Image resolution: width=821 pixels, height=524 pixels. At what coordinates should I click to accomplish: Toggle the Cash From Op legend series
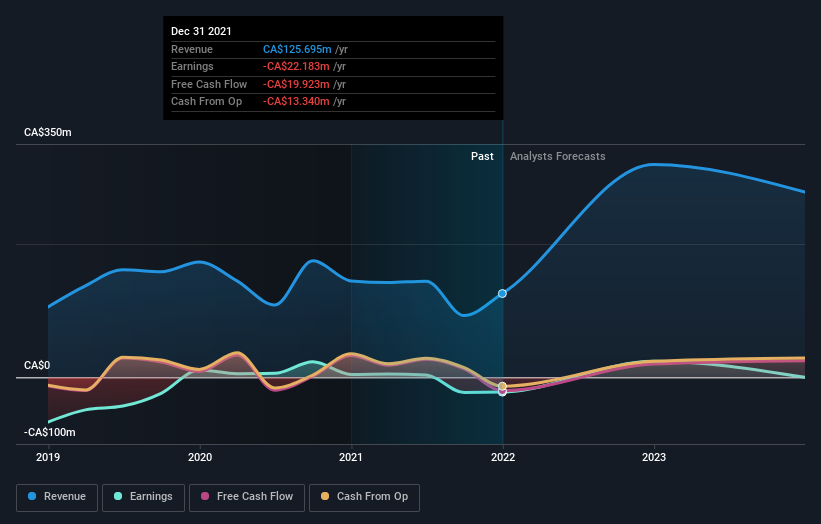[x=364, y=497]
